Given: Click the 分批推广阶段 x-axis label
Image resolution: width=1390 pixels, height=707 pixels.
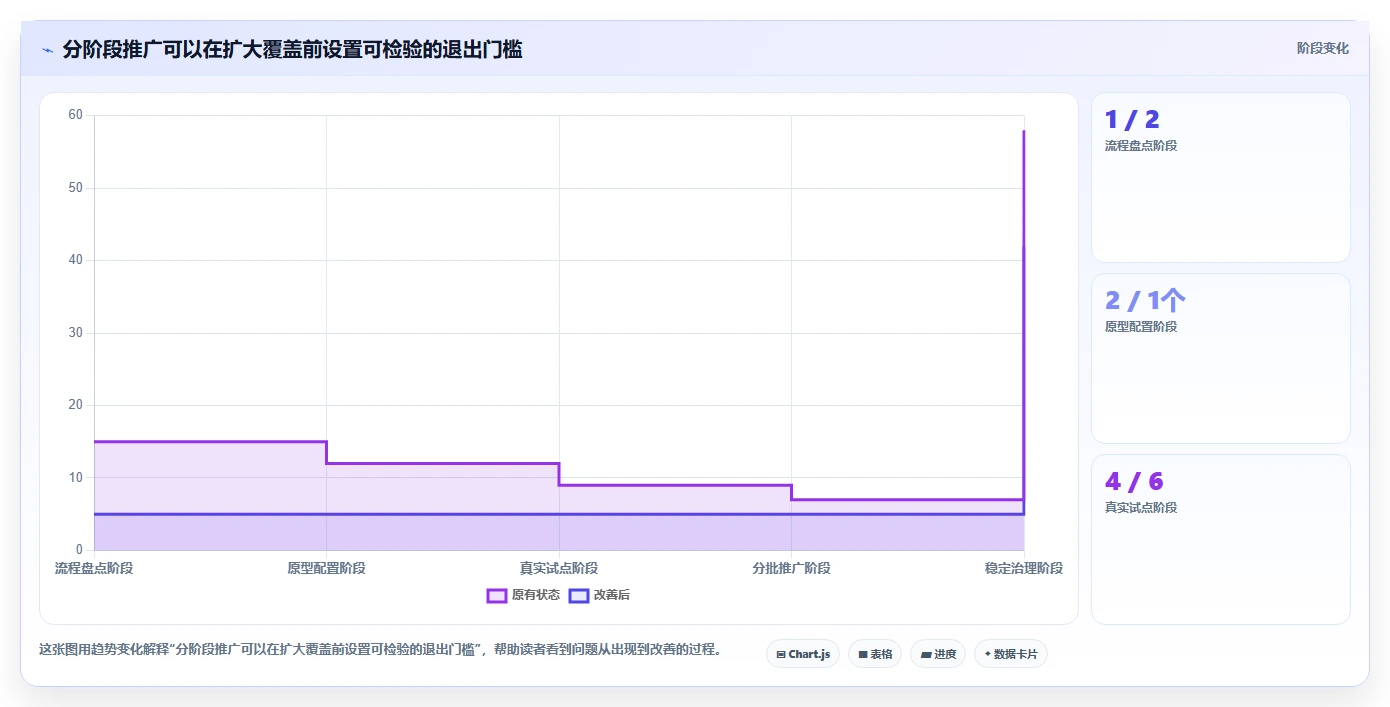Looking at the screenshot, I should tap(791, 568).
